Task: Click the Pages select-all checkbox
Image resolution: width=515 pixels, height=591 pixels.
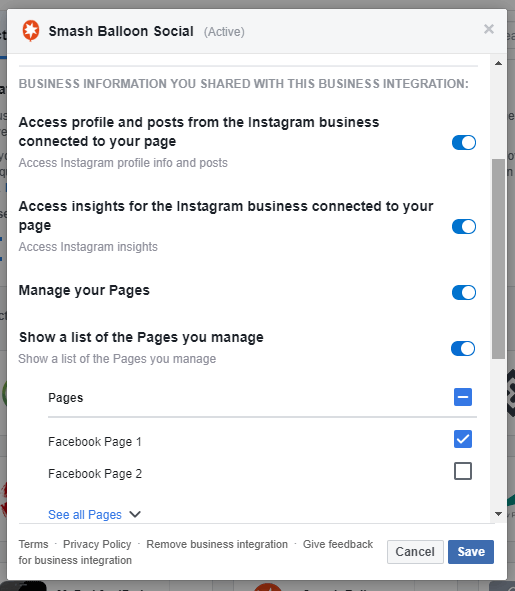Action: 463,397
